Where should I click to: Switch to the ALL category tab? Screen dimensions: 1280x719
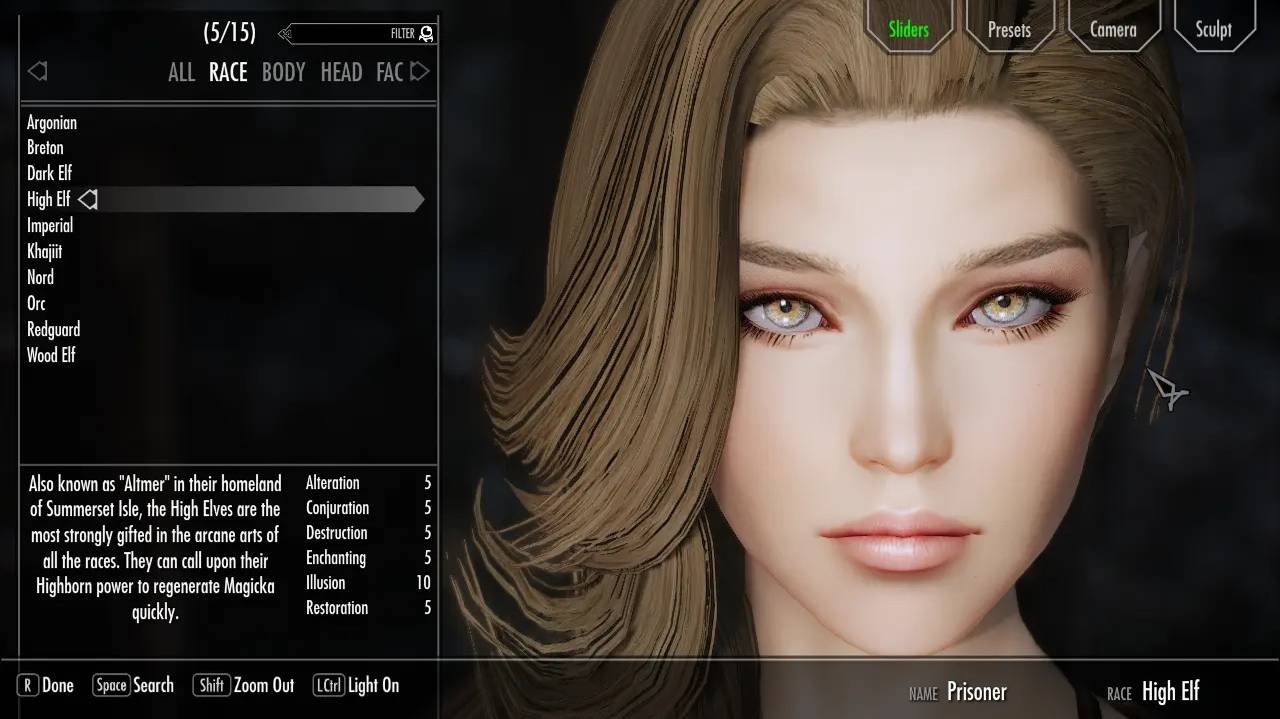(x=181, y=72)
